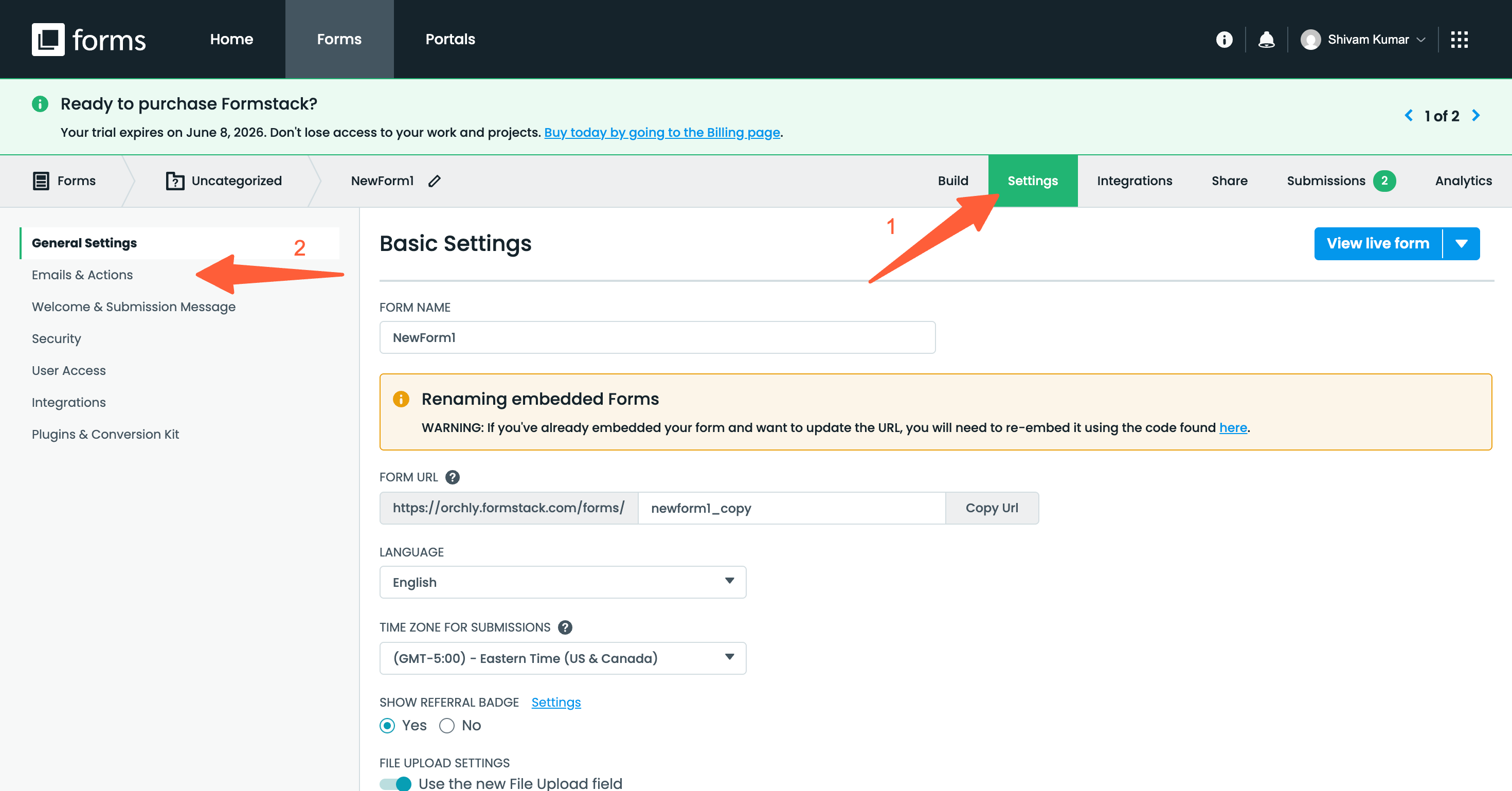1512x791 pixels.
Task: Open Welcome & Submission Message settings
Action: click(133, 307)
